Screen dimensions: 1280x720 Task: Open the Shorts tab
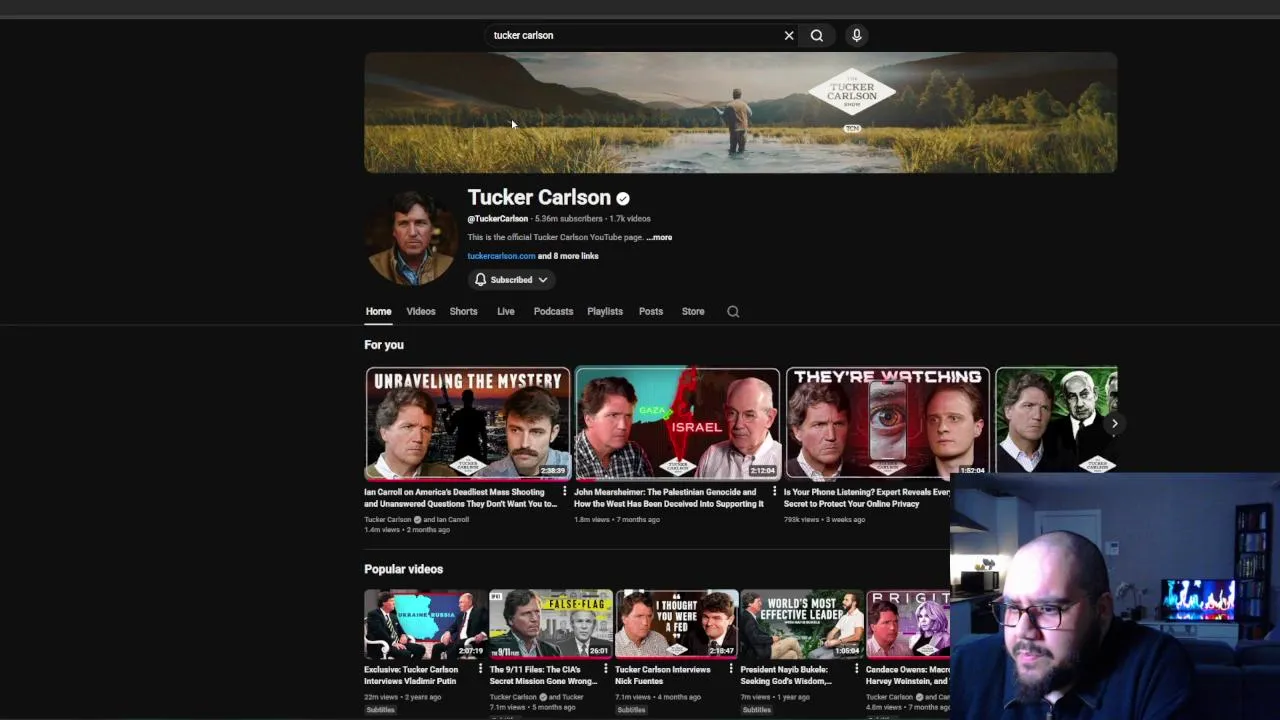point(463,311)
